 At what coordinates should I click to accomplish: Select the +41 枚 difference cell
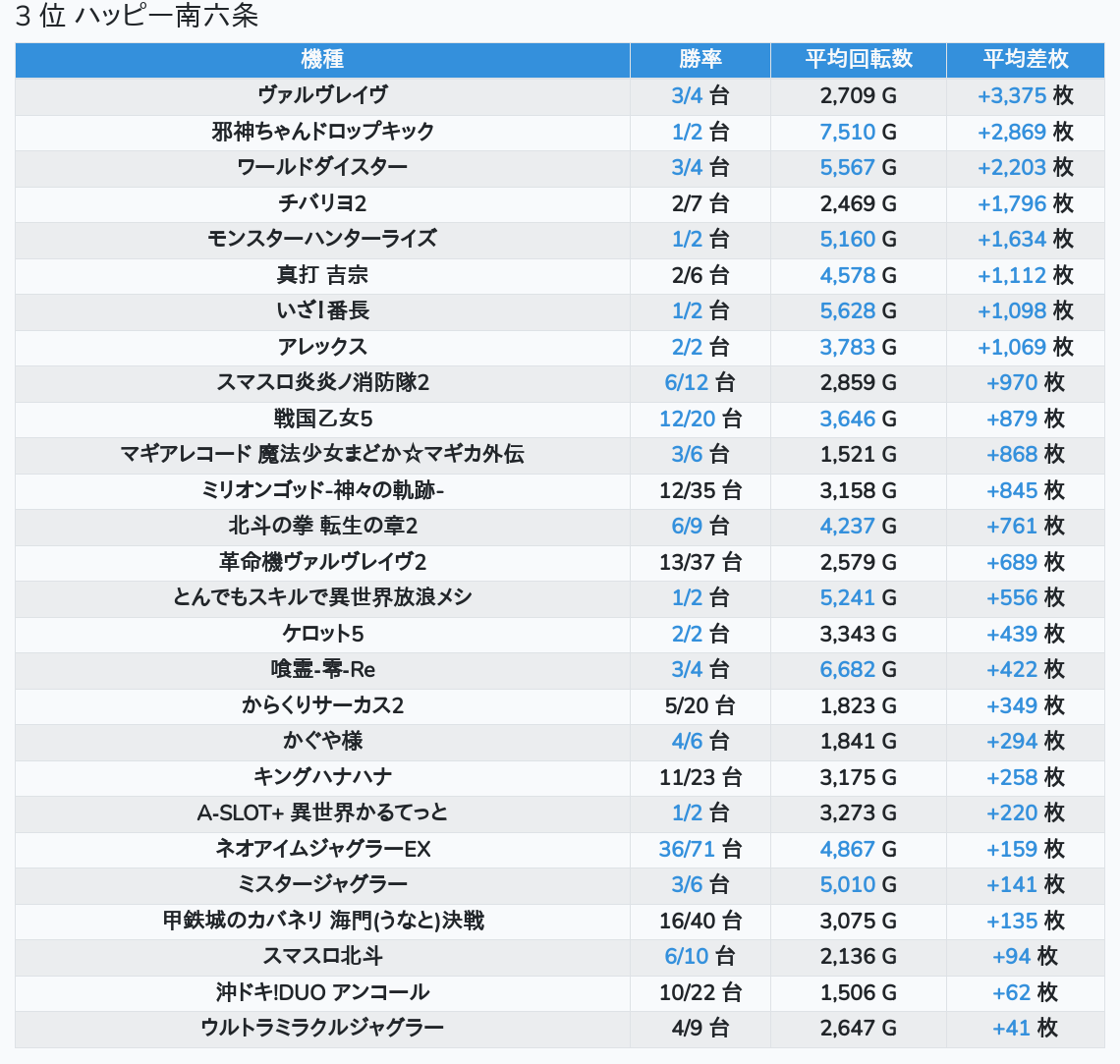[x=1025, y=1029]
